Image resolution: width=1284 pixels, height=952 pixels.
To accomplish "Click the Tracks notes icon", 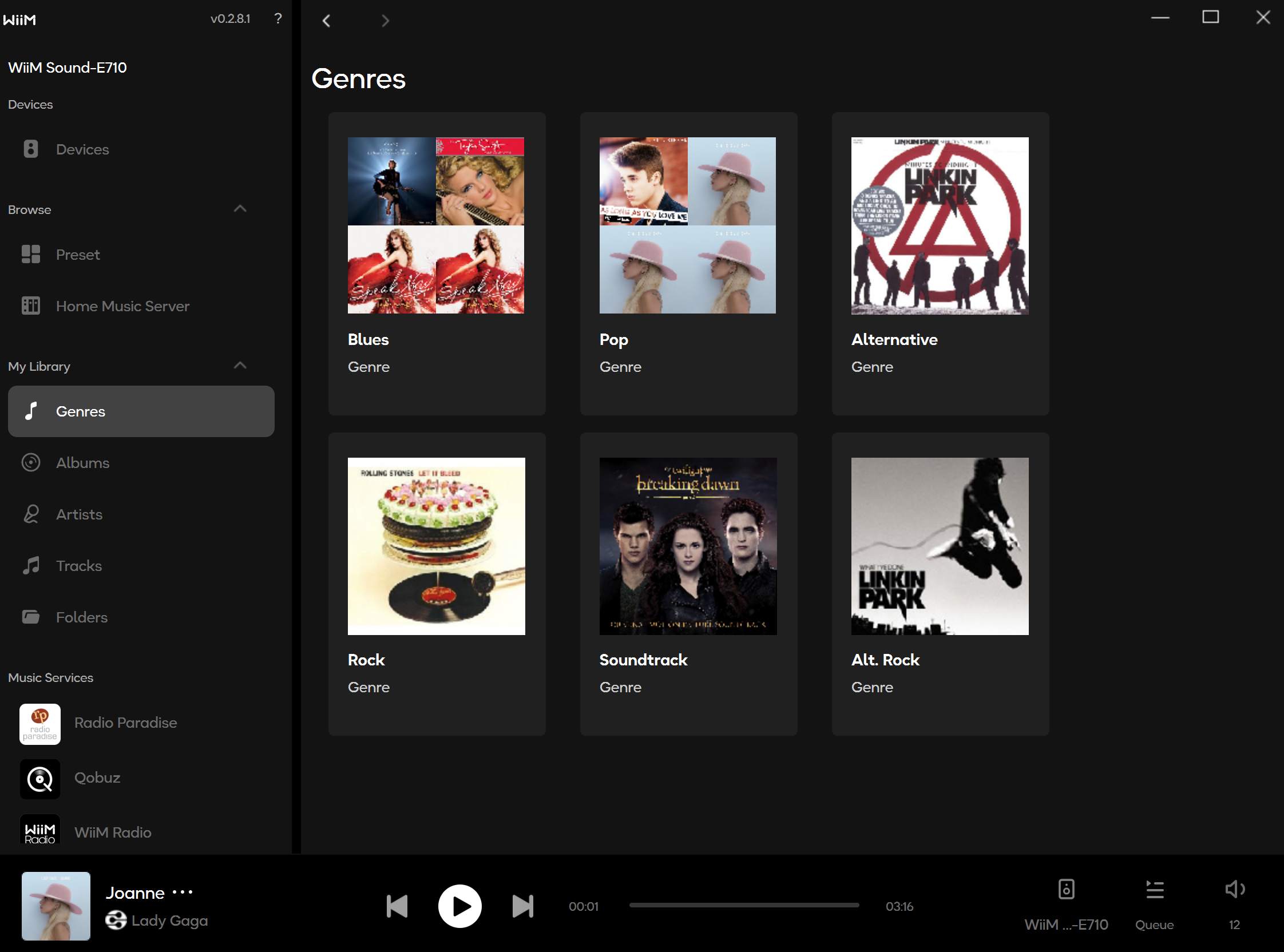I will point(30,565).
